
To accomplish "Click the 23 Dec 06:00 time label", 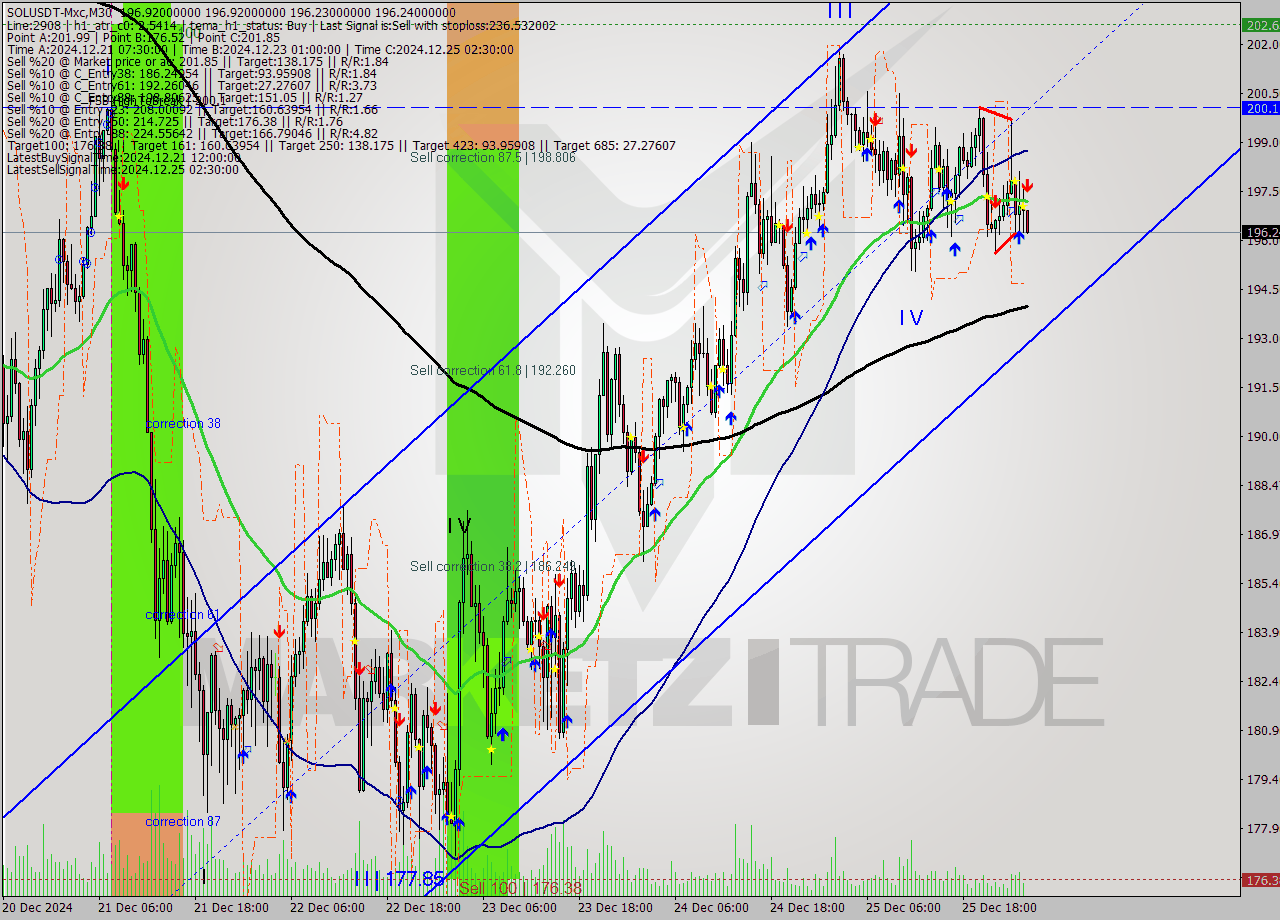I will click(519, 908).
